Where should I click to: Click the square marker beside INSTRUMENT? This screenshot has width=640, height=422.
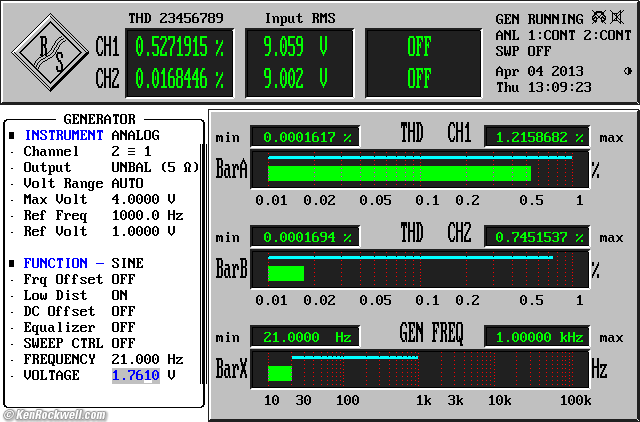pos(11,135)
